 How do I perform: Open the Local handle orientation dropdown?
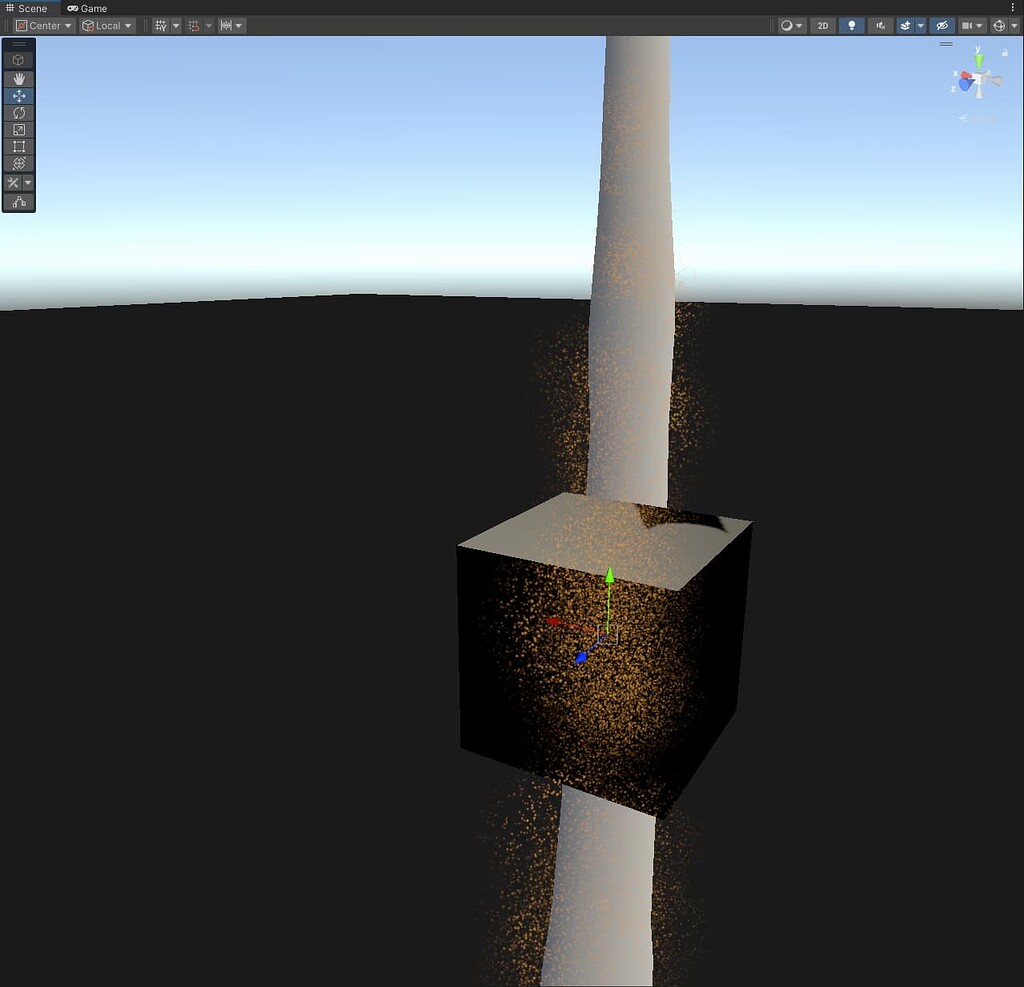click(x=106, y=25)
